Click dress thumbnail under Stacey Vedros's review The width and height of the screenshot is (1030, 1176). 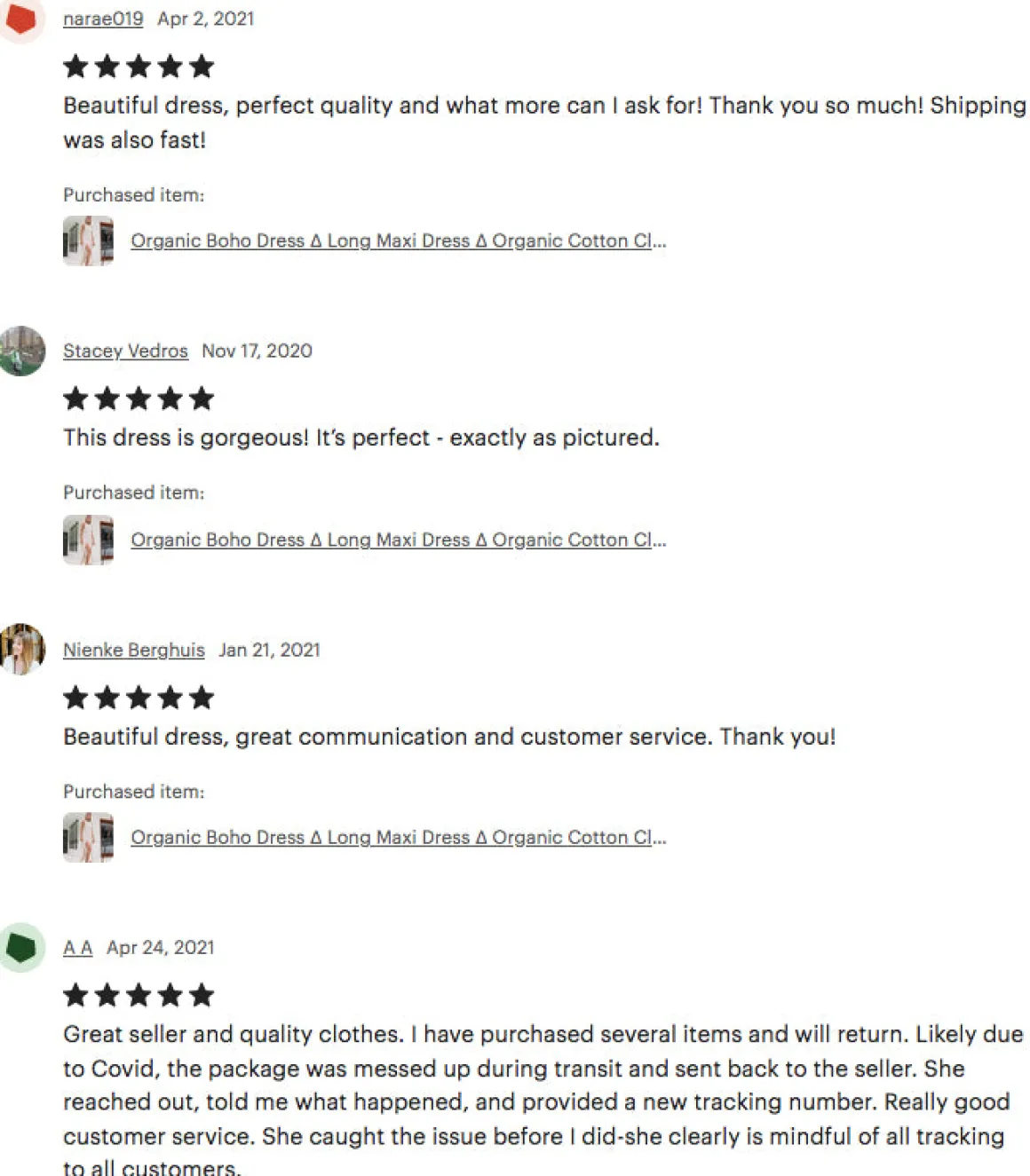tap(88, 540)
